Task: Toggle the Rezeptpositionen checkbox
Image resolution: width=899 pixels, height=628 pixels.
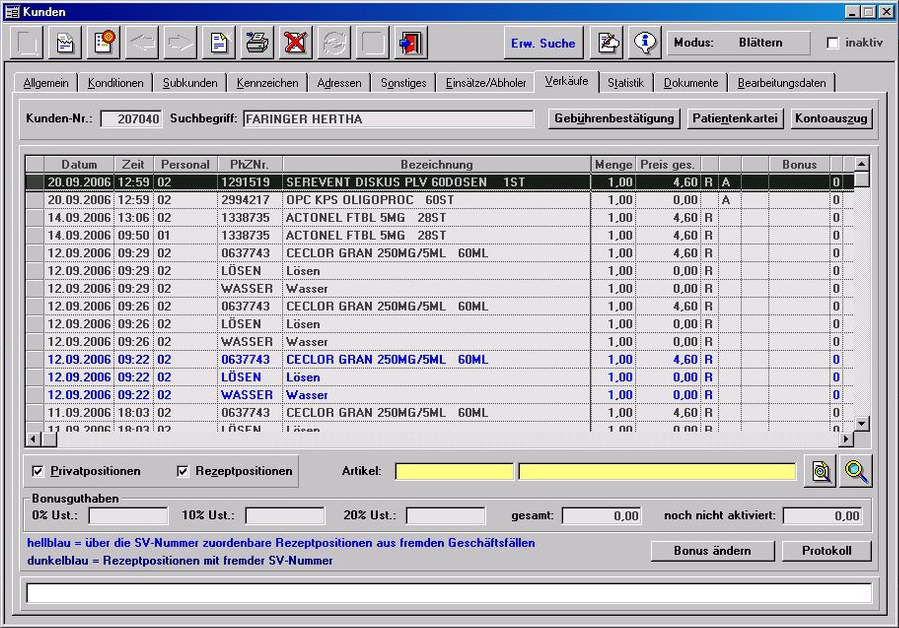Action: pos(183,471)
